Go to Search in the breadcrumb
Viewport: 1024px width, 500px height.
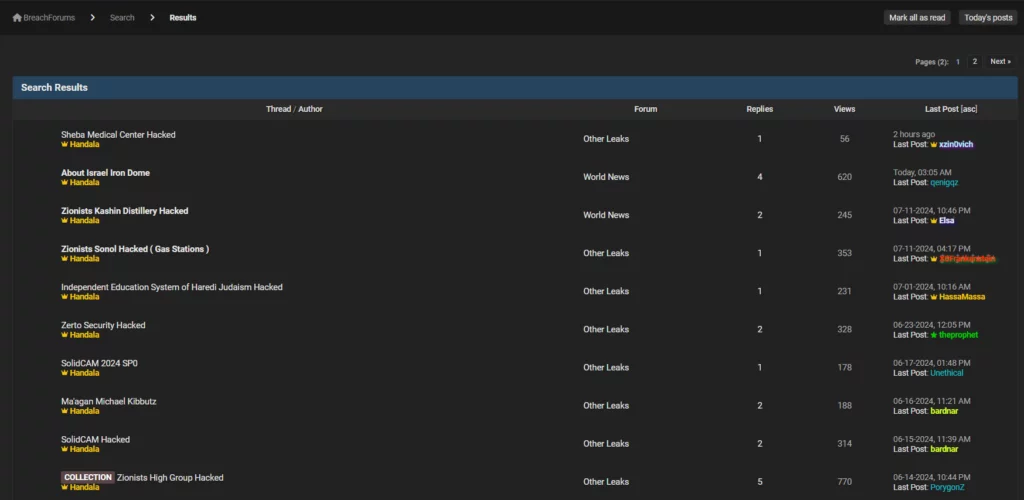pos(122,17)
